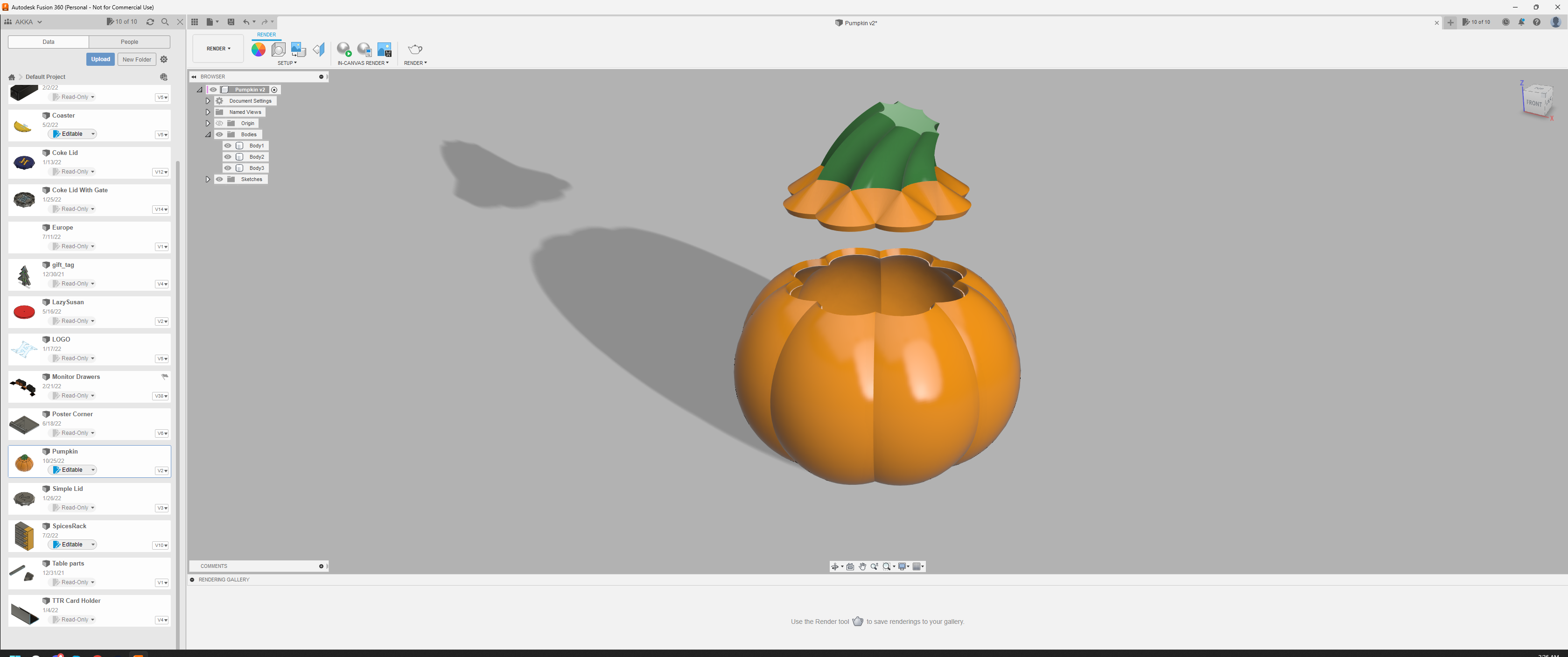Collapse the Pumpkin v2 root node
1568x657 pixels.
tap(200, 90)
